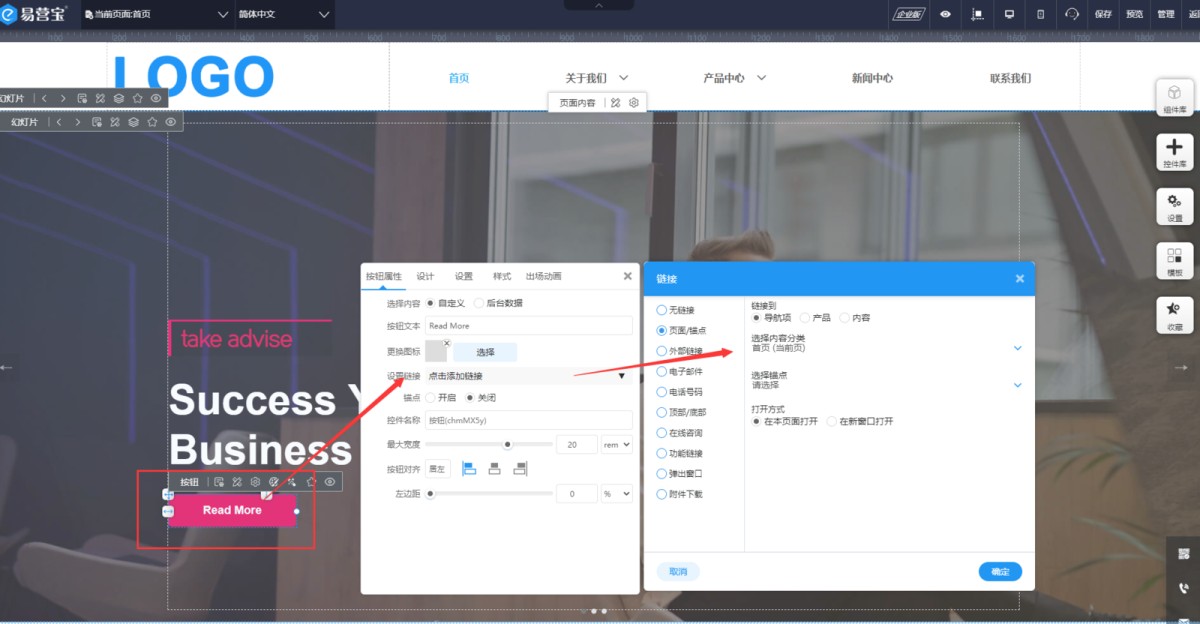The width and height of the screenshot is (1200, 624).
Task: Click 保存 in top bar
Action: (x=1103, y=14)
